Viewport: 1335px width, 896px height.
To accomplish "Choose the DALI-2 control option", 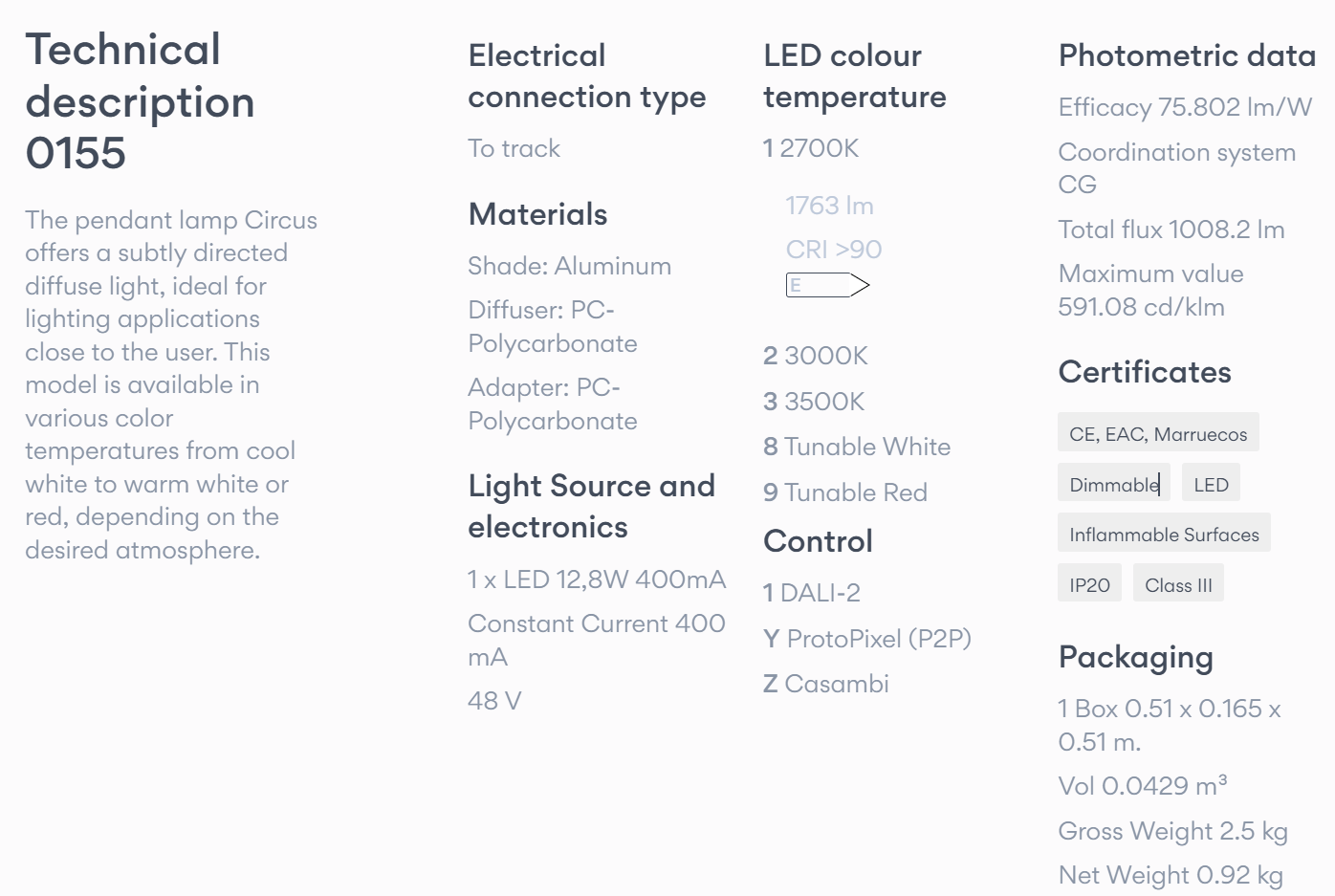I will tap(812, 593).
